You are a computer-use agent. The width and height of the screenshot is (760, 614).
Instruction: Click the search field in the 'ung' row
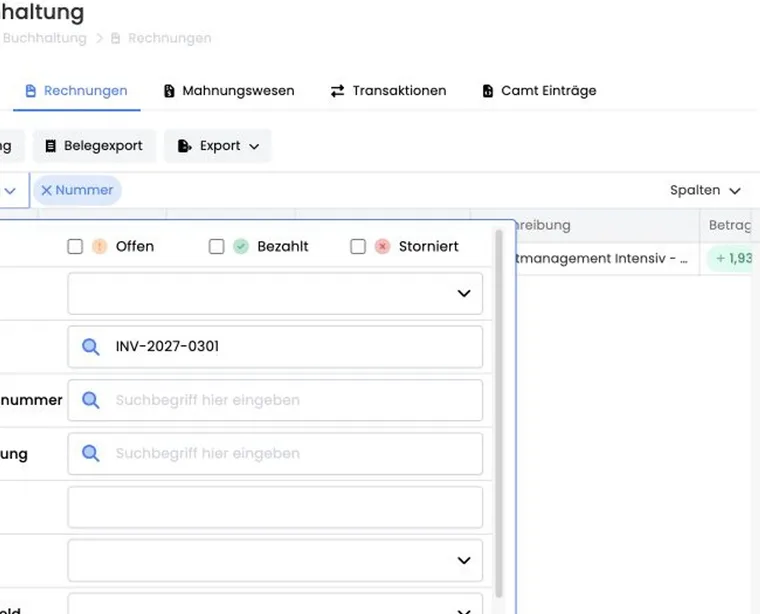point(275,454)
